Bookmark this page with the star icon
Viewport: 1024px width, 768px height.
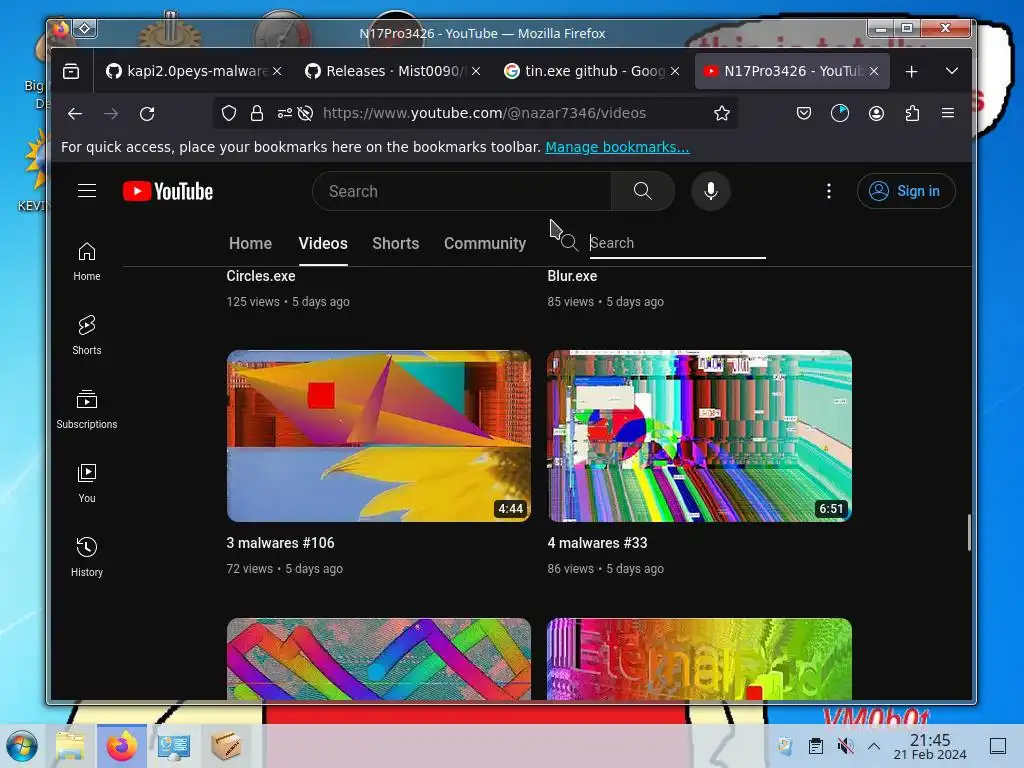722,114
